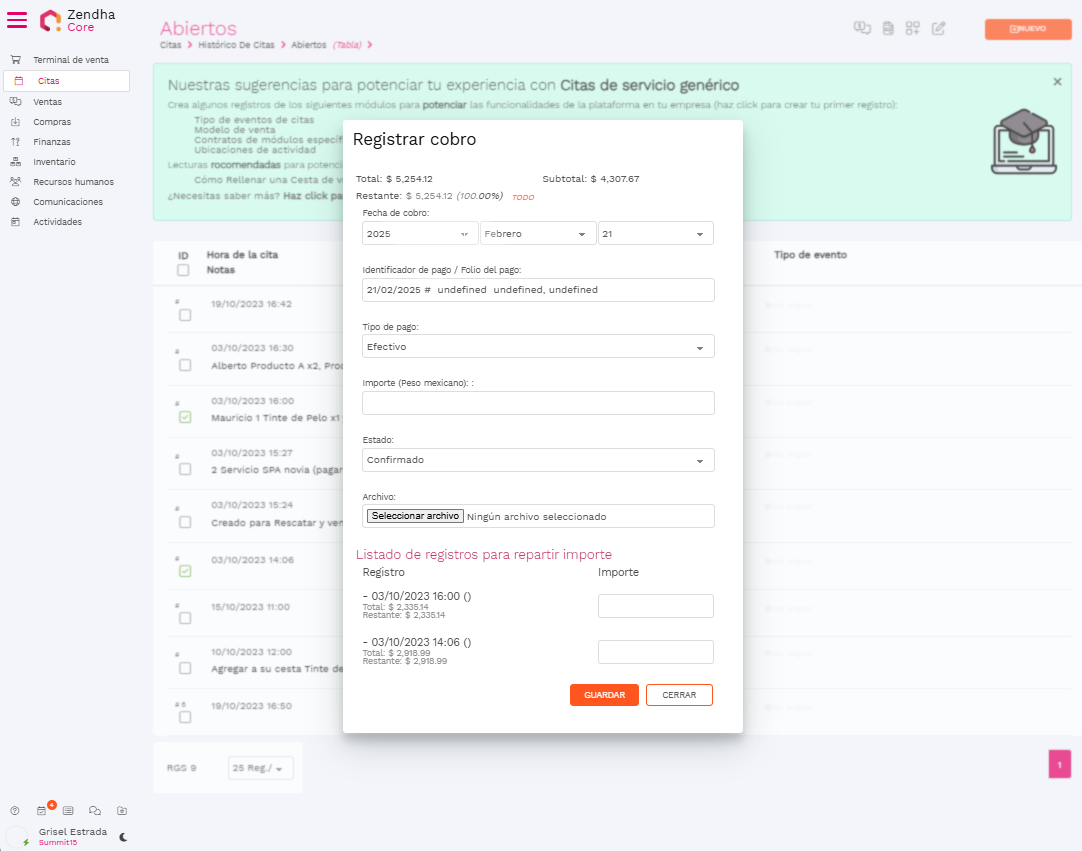The width and height of the screenshot is (1082, 851).
Task: Open calendar tasks icon with notification badge
Action: pos(42,810)
